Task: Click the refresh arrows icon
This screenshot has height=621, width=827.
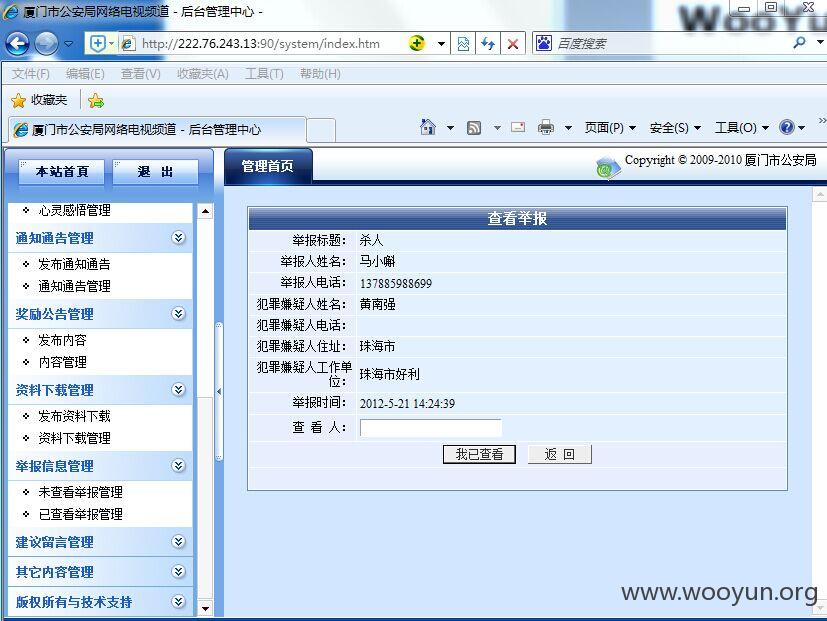Action: [x=488, y=44]
